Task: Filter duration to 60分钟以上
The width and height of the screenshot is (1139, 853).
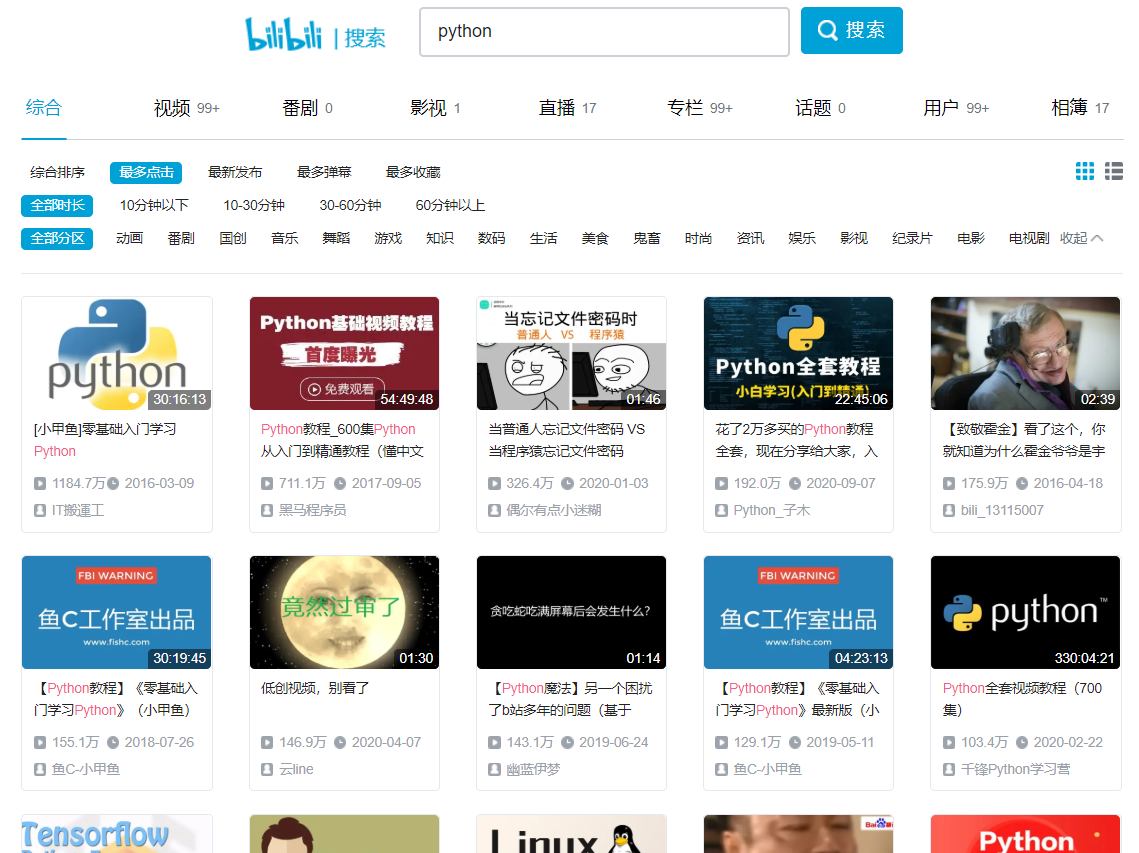Action: coord(450,206)
